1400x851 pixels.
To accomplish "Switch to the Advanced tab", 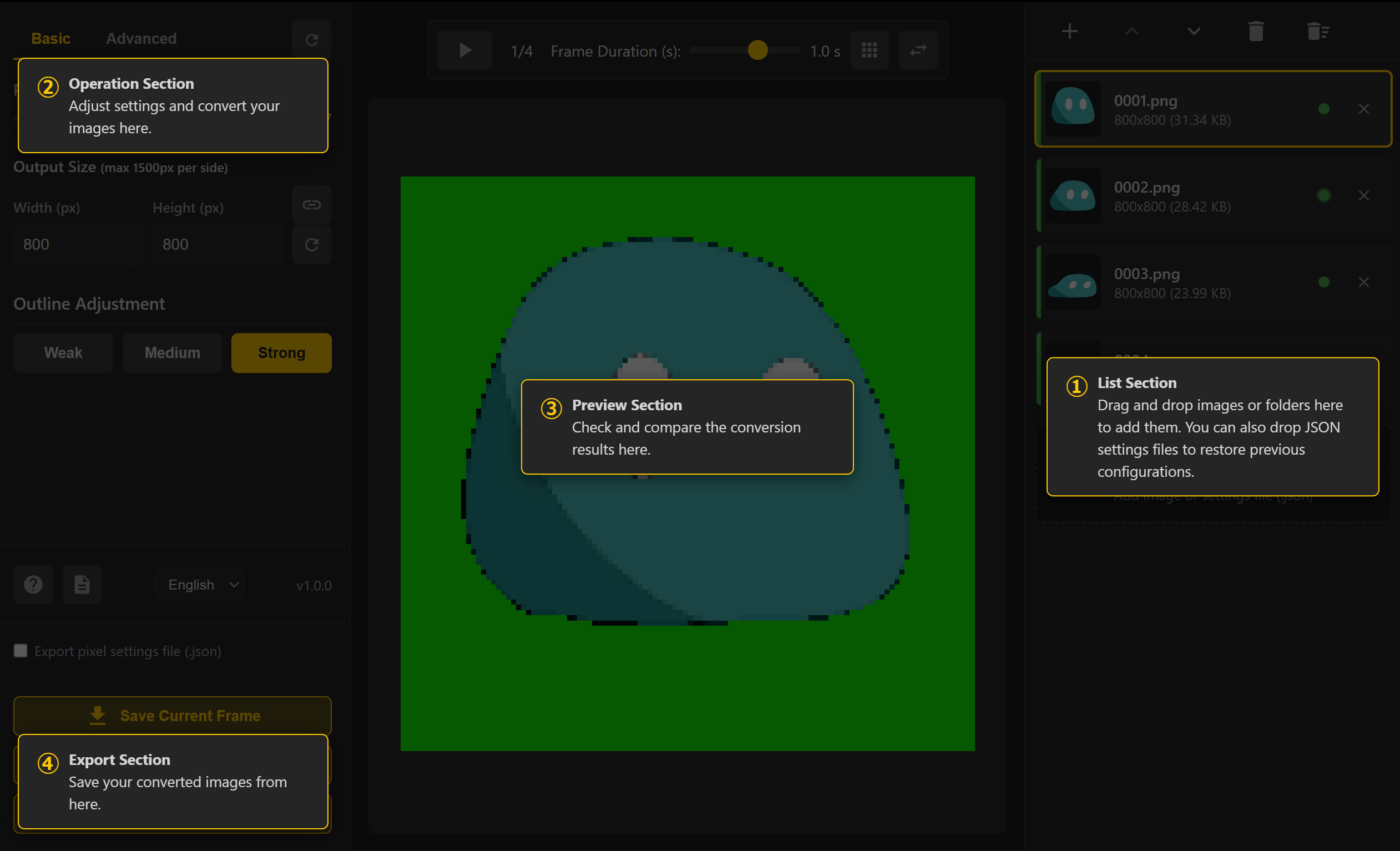I will click(x=140, y=38).
